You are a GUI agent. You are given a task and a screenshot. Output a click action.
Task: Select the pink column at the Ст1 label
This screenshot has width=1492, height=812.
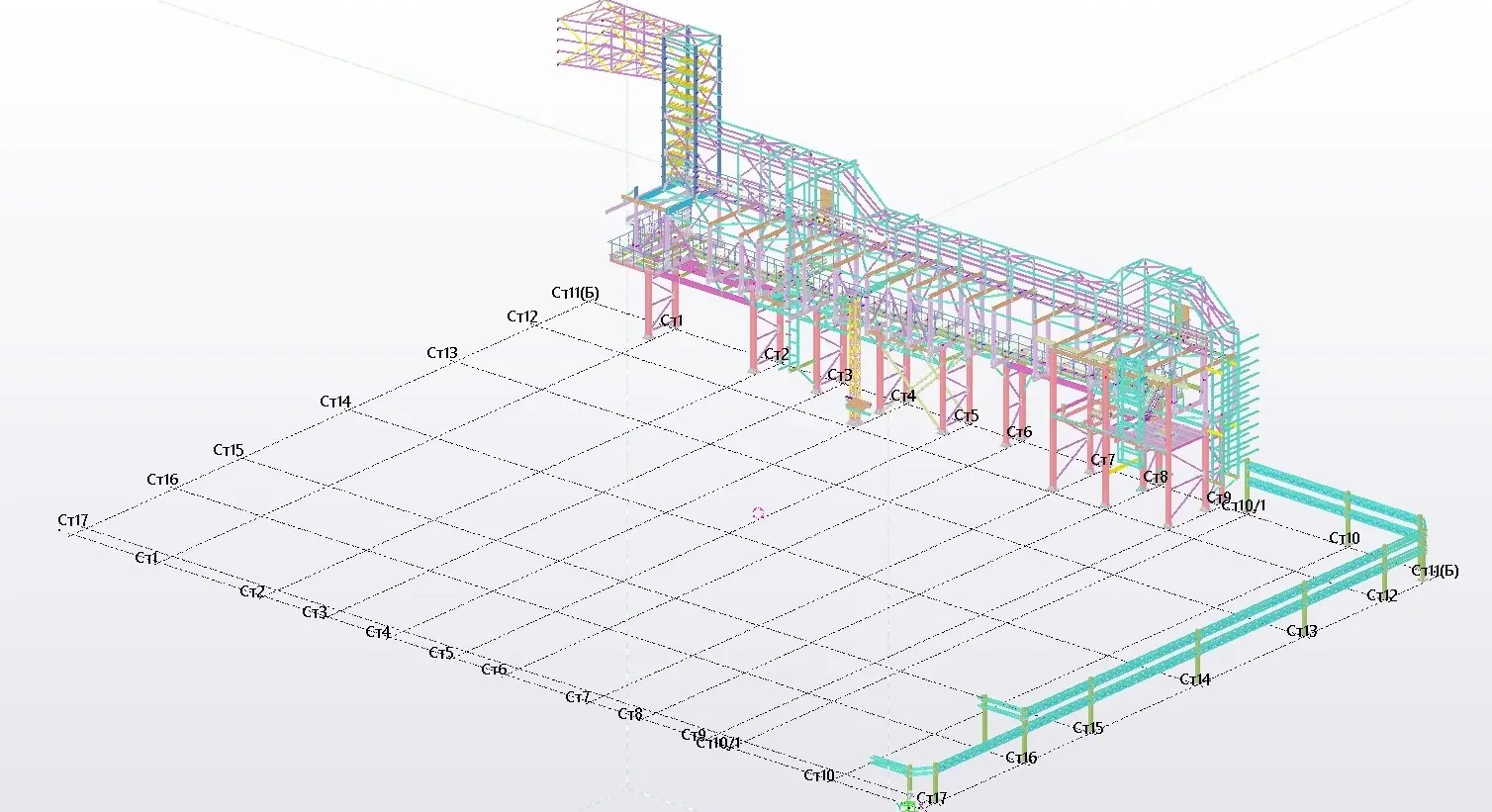(x=650, y=305)
